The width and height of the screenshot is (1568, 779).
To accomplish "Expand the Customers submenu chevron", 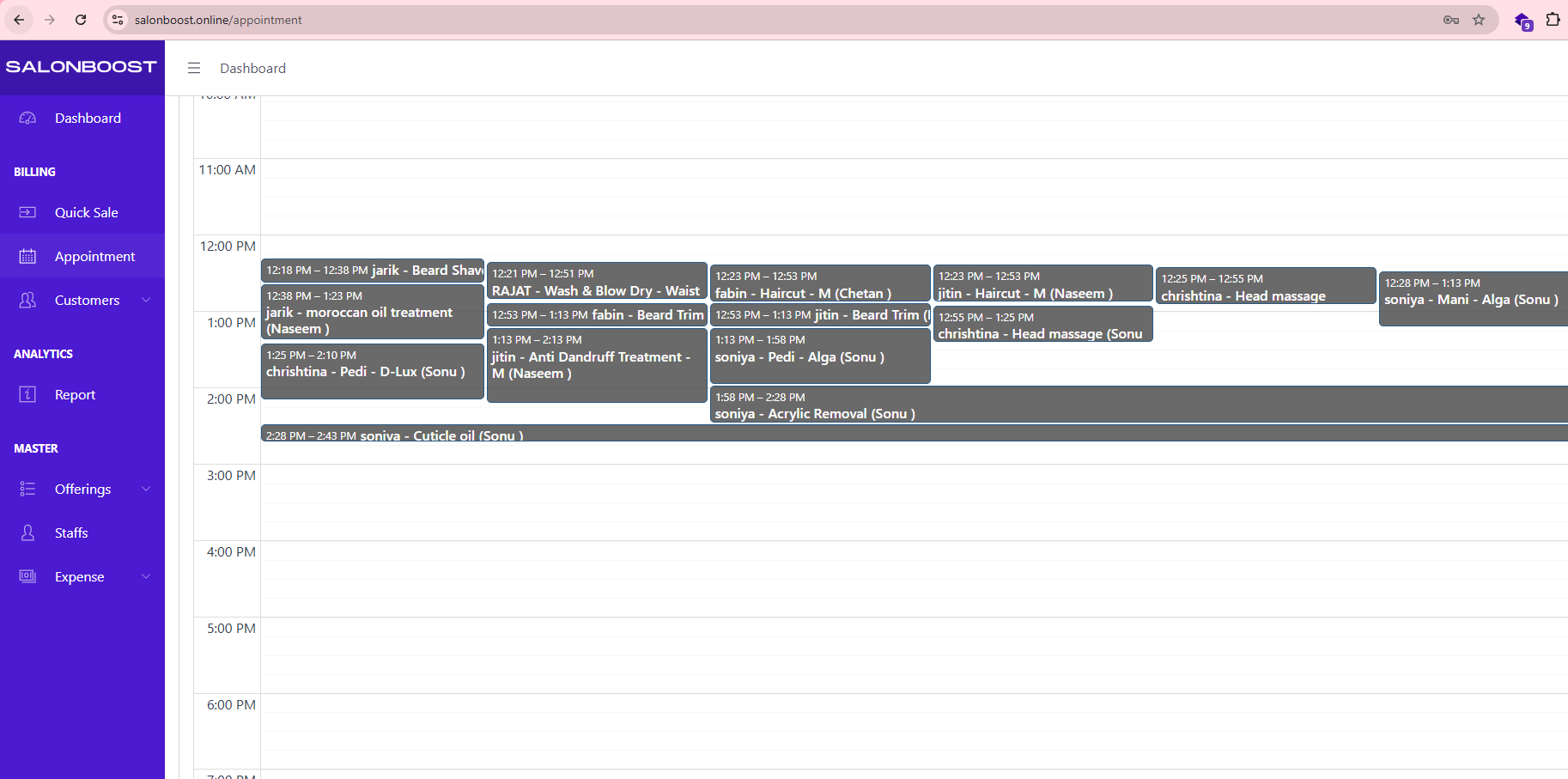I will coord(146,300).
